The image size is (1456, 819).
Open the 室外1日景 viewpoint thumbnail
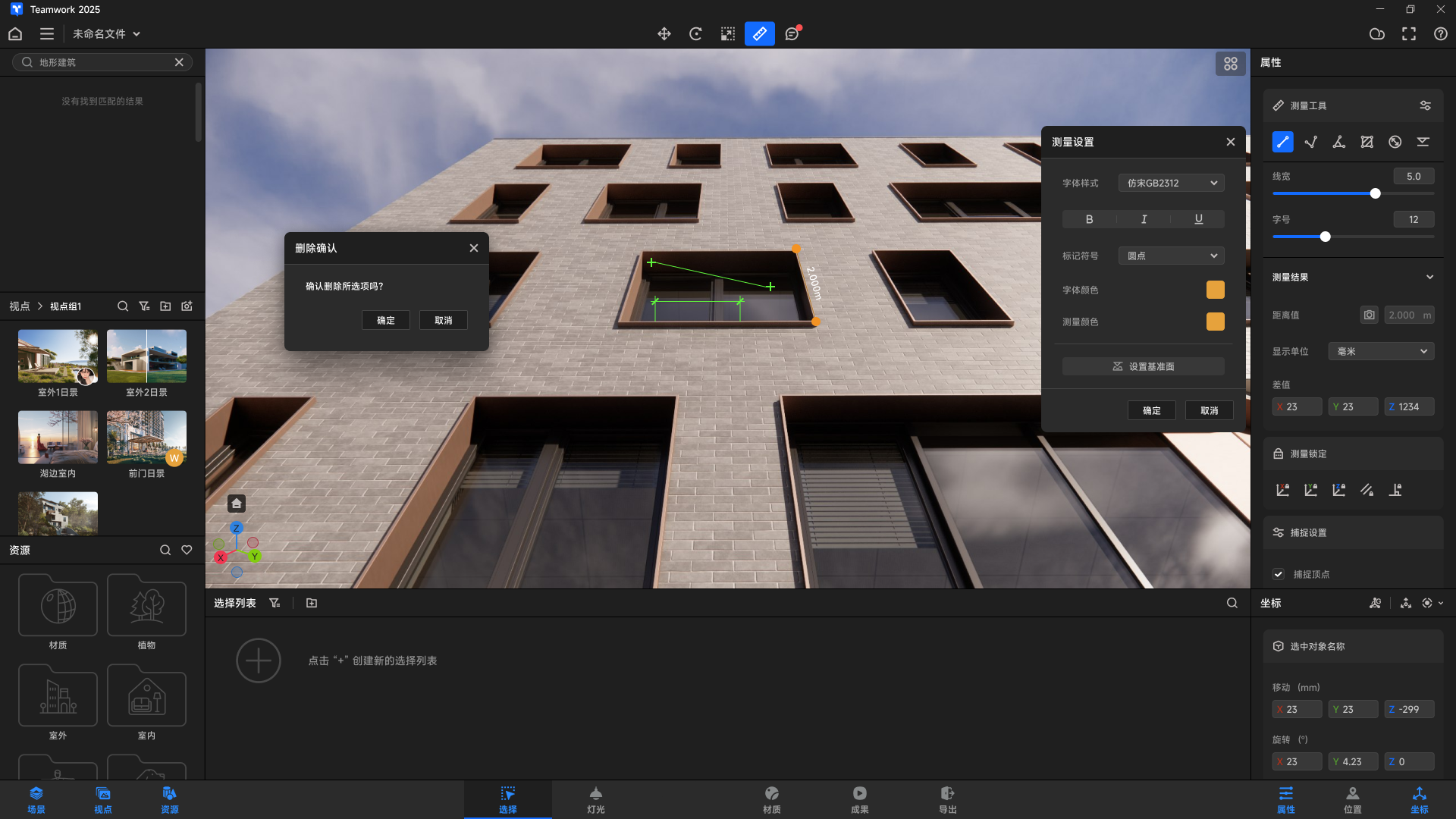(x=58, y=356)
